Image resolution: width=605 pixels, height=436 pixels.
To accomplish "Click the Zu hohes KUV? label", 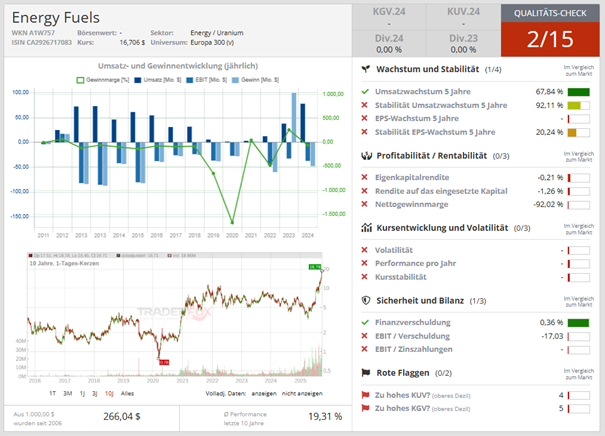I will coord(402,395).
